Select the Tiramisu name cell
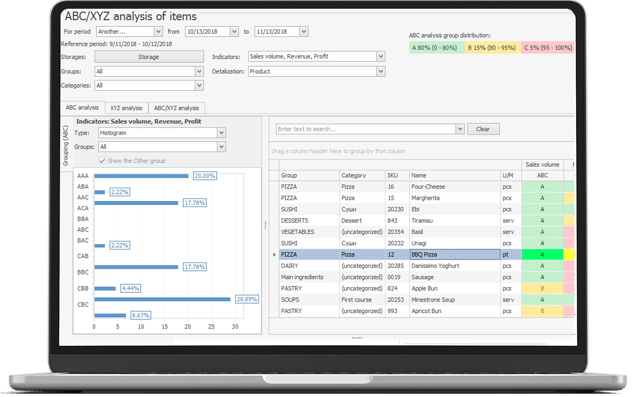This screenshot has height=397, width=636. 455,221
